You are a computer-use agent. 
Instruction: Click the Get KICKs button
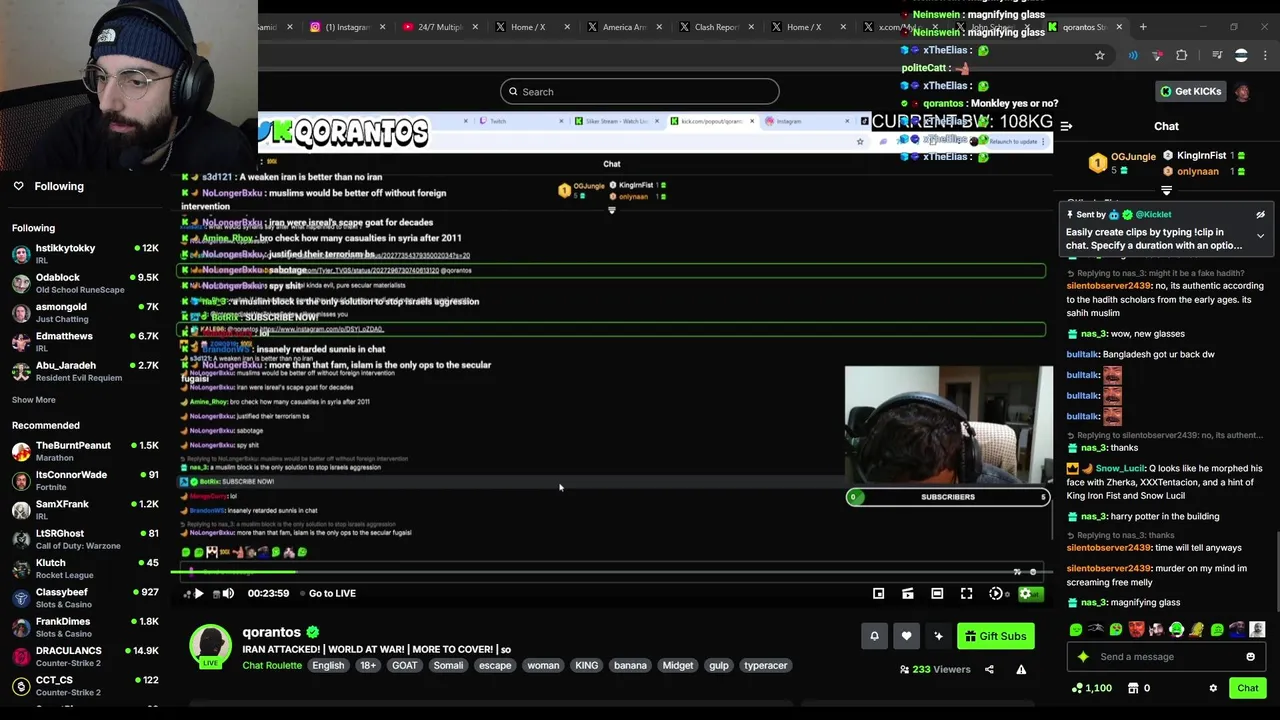click(1190, 92)
